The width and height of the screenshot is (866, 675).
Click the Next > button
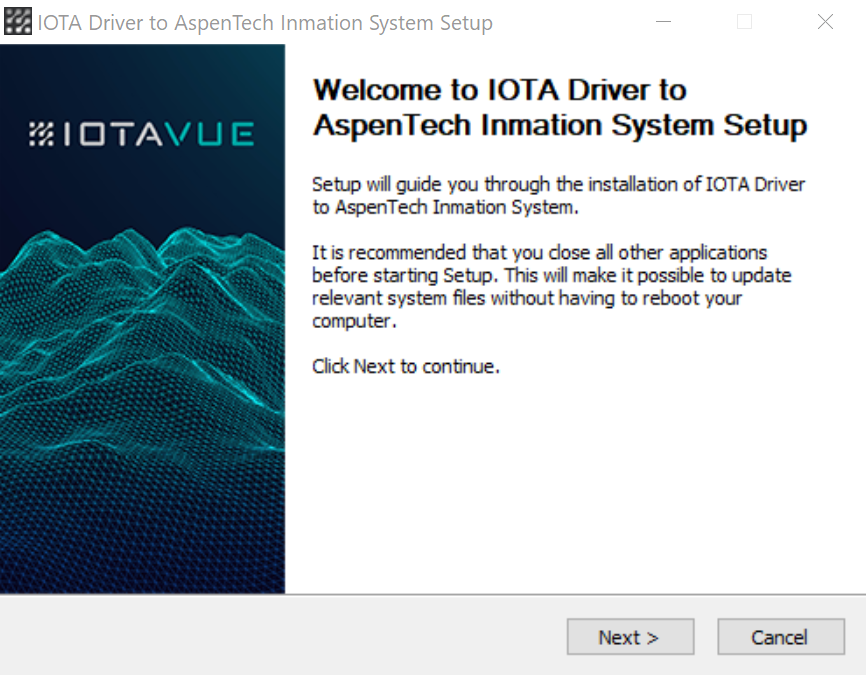[630, 637]
